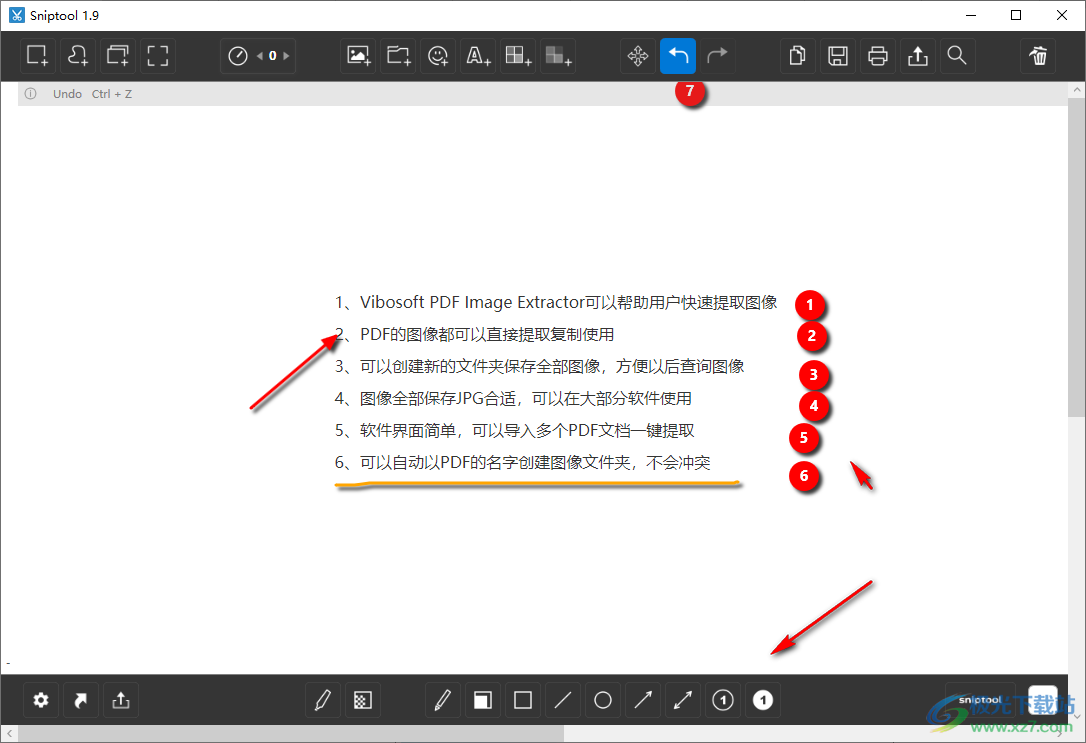Save the annotated screenshot
Screen dimensions: 1086x743
(x=838, y=55)
